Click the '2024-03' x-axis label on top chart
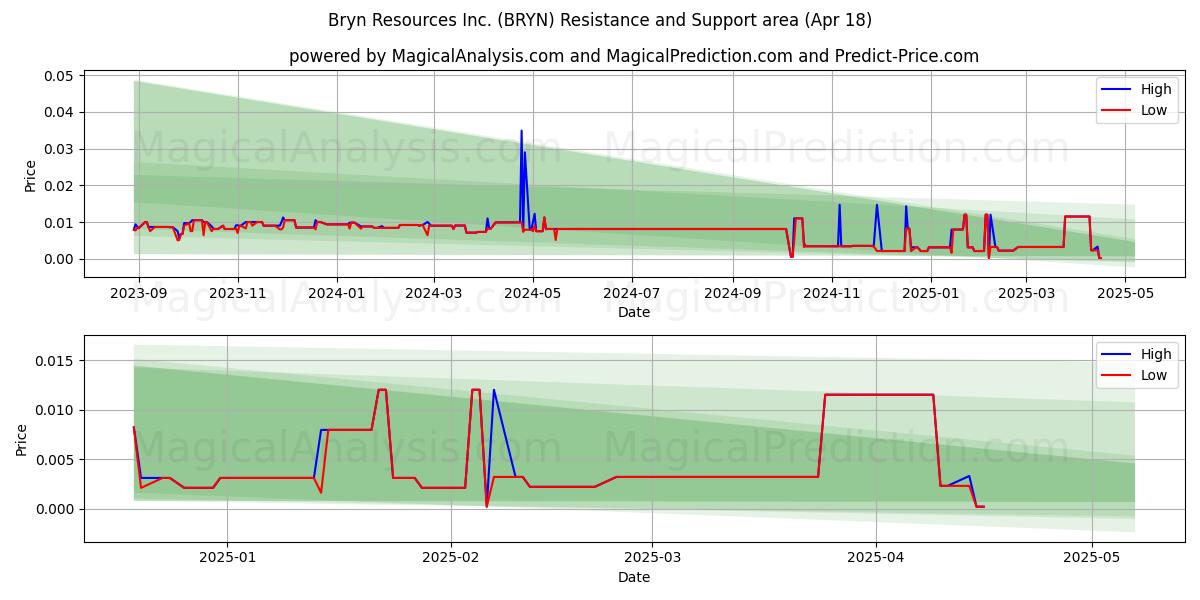 [434, 294]
